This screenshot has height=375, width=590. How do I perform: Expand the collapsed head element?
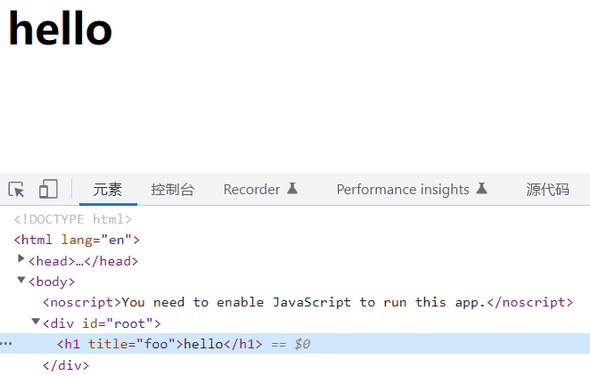[21, 258]
